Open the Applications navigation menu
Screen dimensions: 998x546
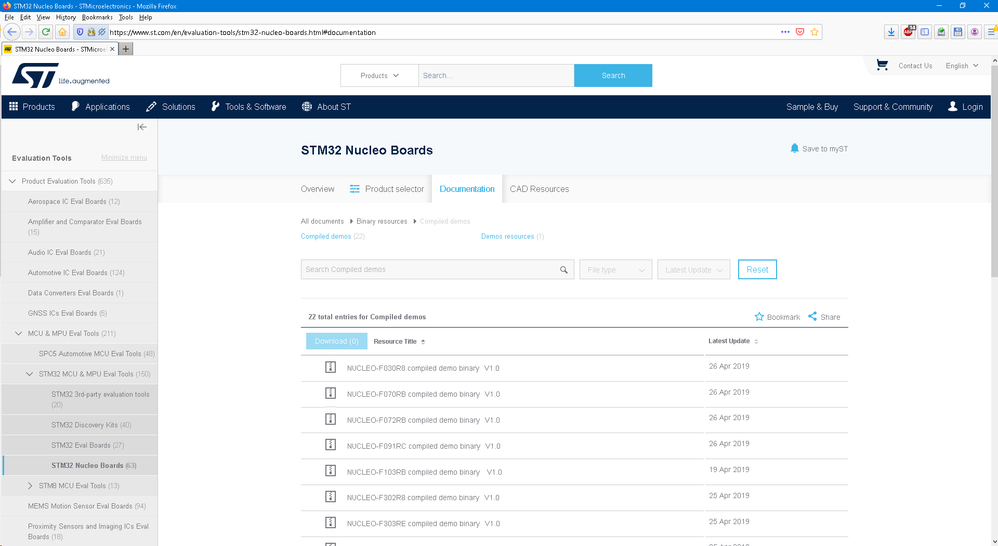[x=101, y=107]
